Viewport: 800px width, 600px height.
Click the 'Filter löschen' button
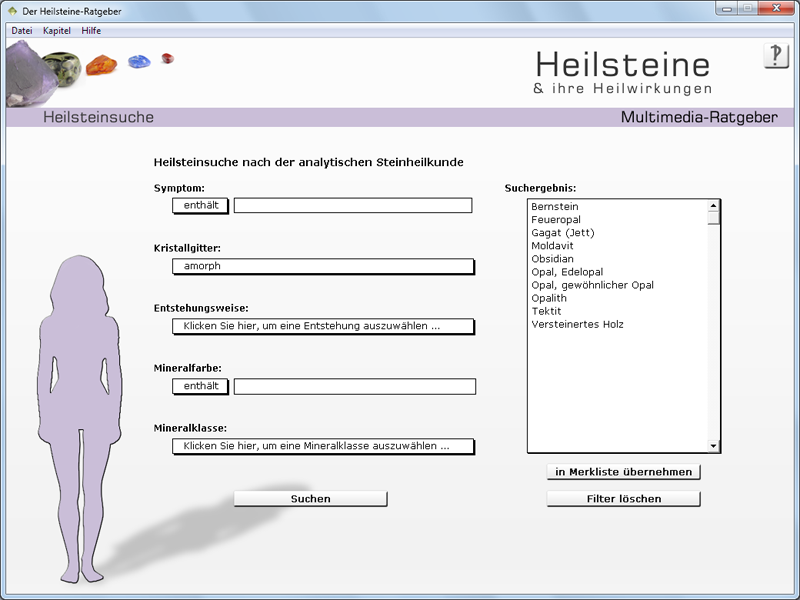623,499
